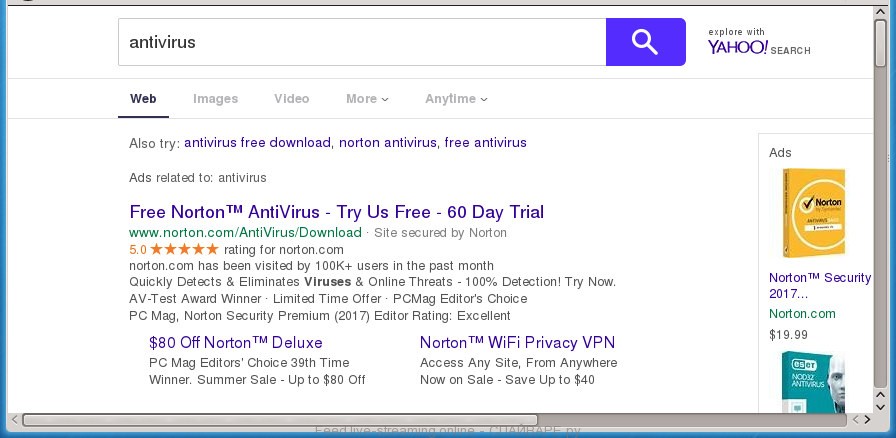896x438 pixels.
Task: Click 'Site secured by Norton' text
Action: click(x=440, y=233)
